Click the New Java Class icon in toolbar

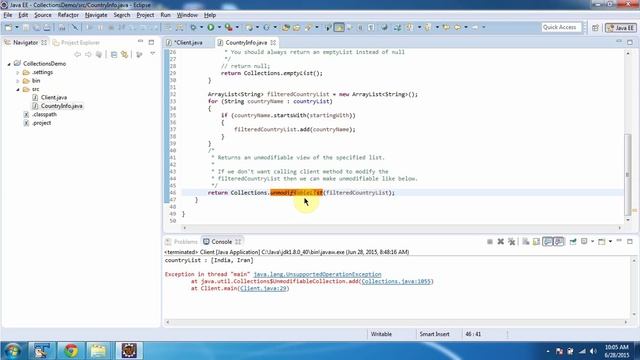[x=266, y=27]
